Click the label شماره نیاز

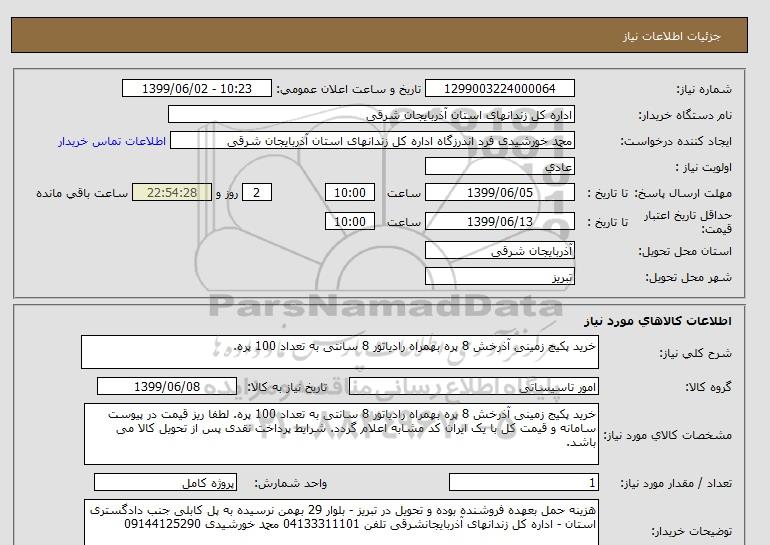704,89
